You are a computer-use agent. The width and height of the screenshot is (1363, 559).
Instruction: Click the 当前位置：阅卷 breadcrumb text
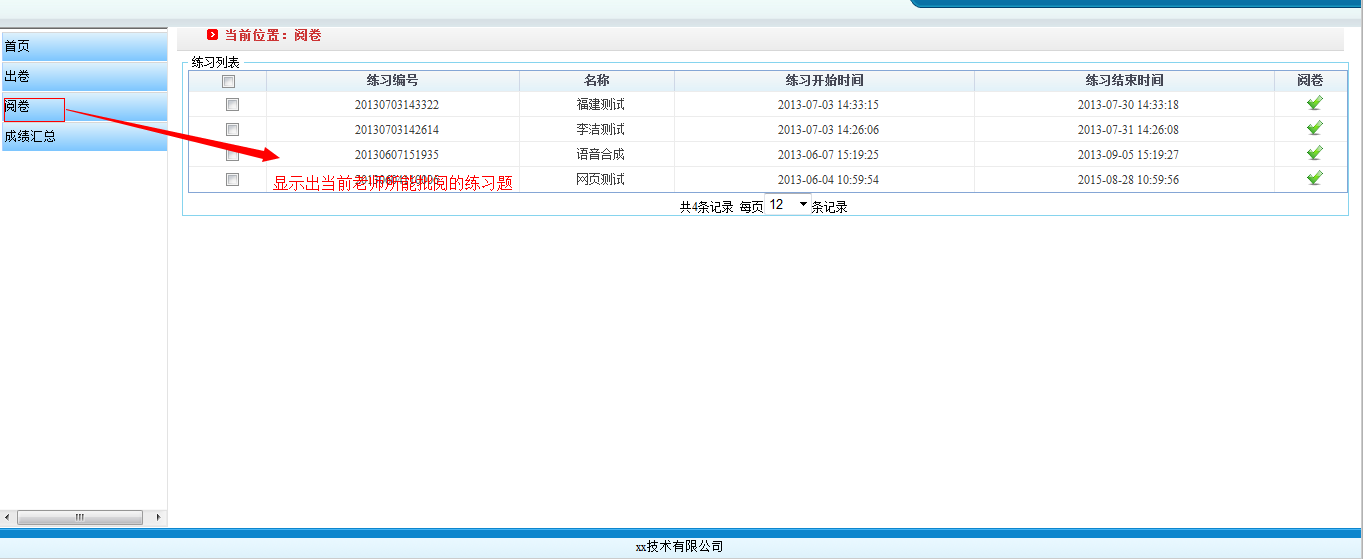tap(272, 35)
